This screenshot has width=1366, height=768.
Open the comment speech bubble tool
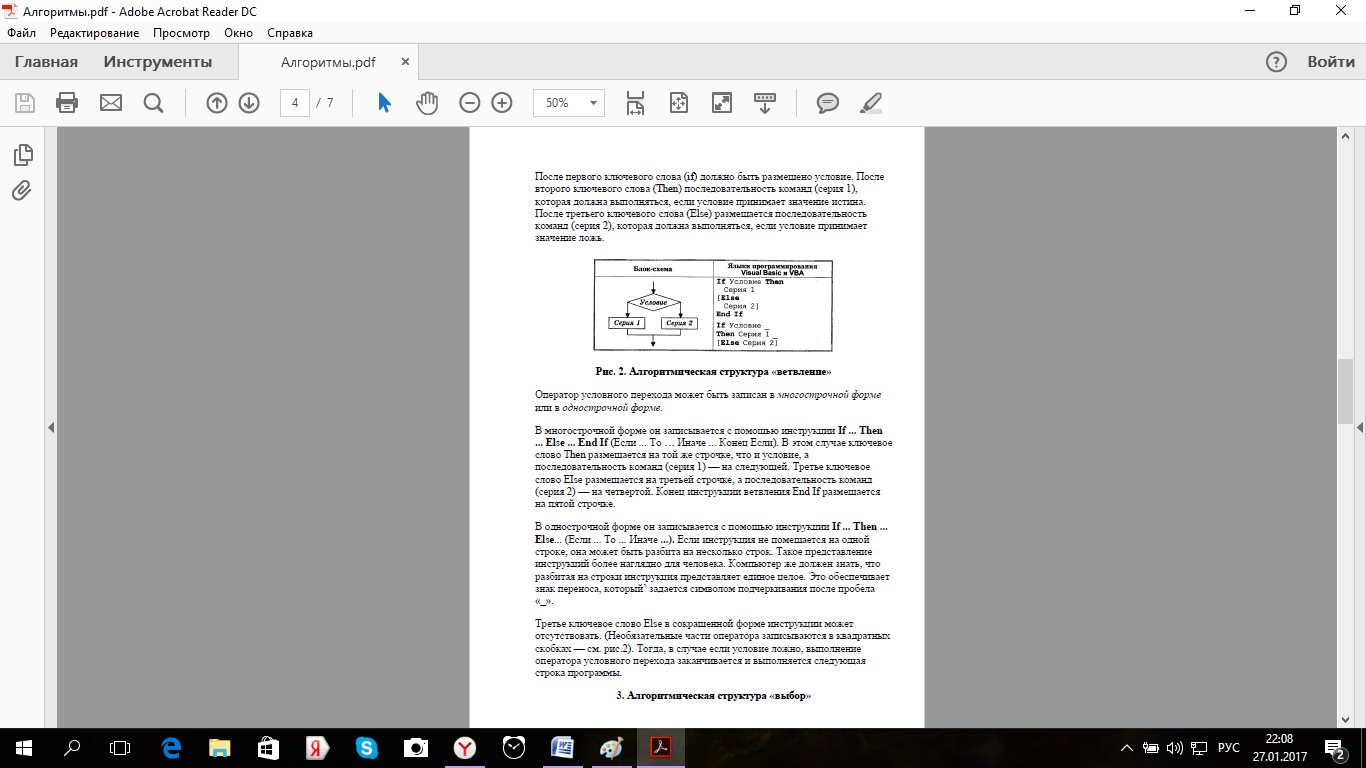click(827, 103)
